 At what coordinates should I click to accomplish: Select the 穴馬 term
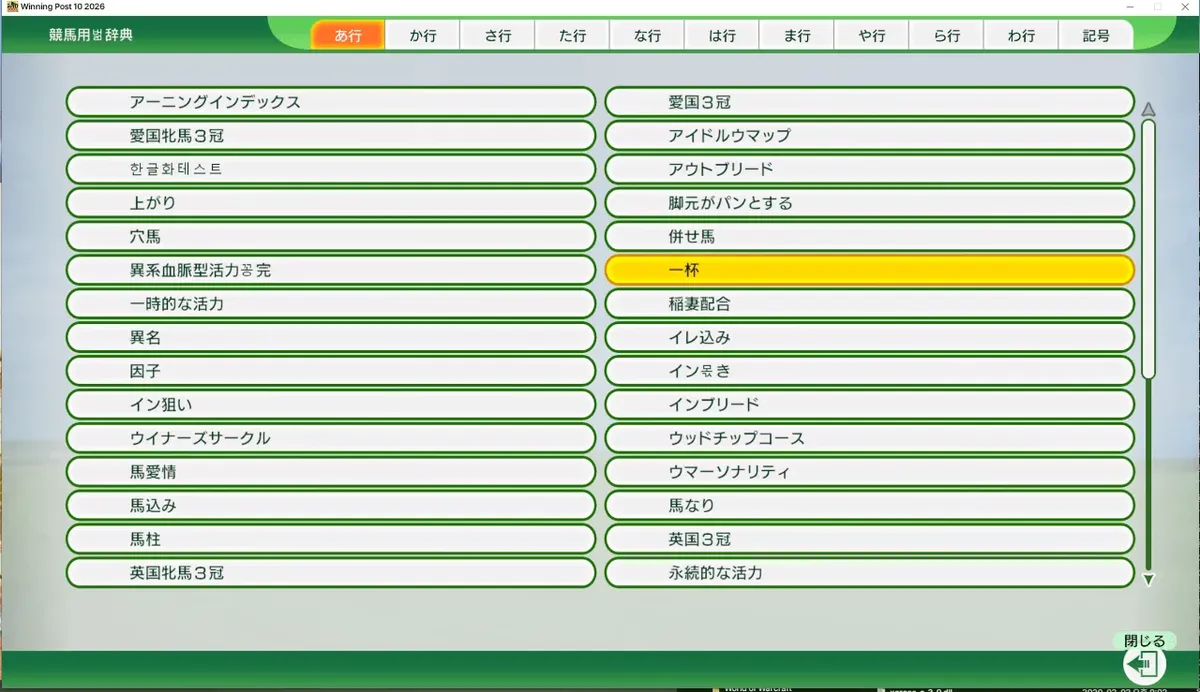tap(331, 237)
